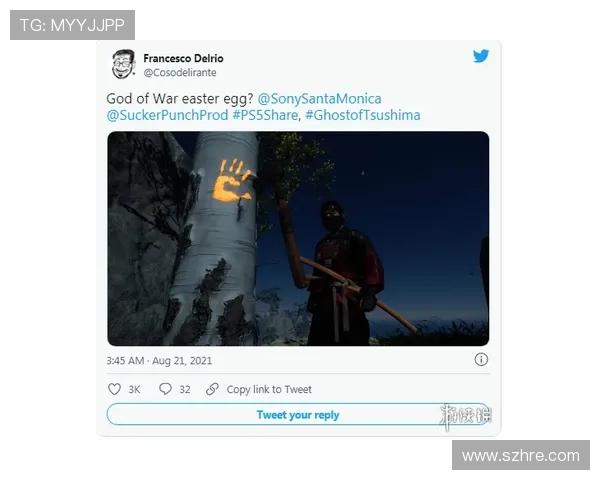
Task: Open the 3:45 AM Aug 21, 2021 timestamp
Action: point(159,360)
